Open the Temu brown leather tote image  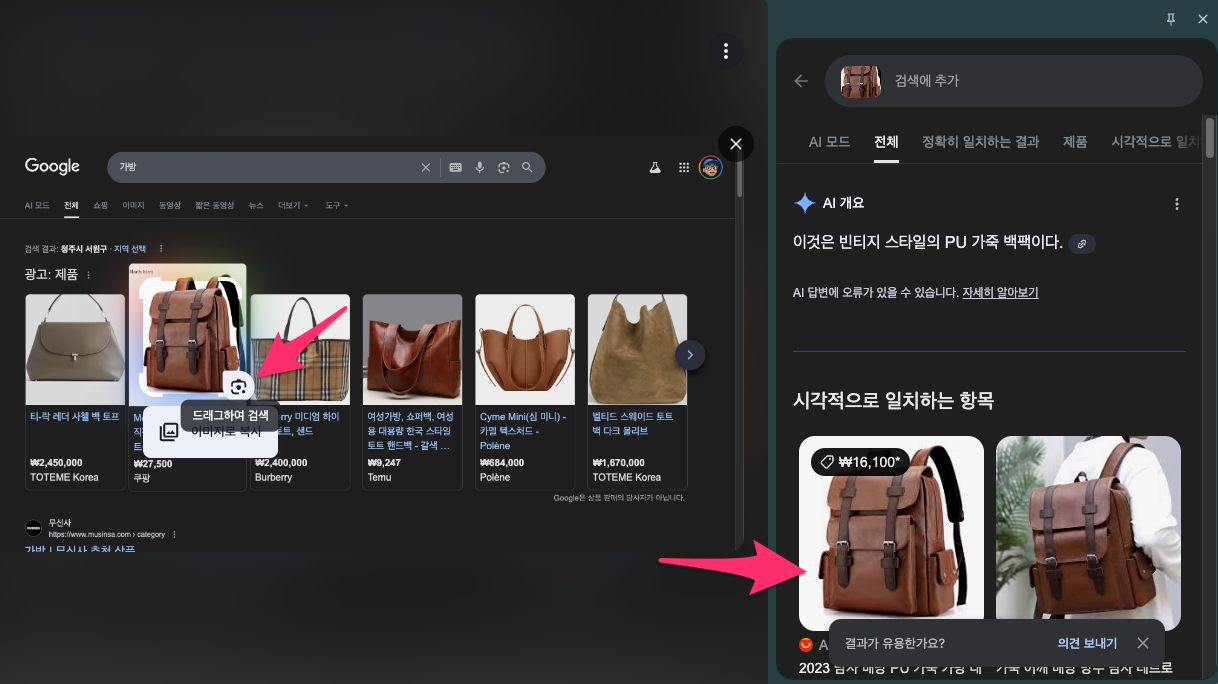pos(412,349)
